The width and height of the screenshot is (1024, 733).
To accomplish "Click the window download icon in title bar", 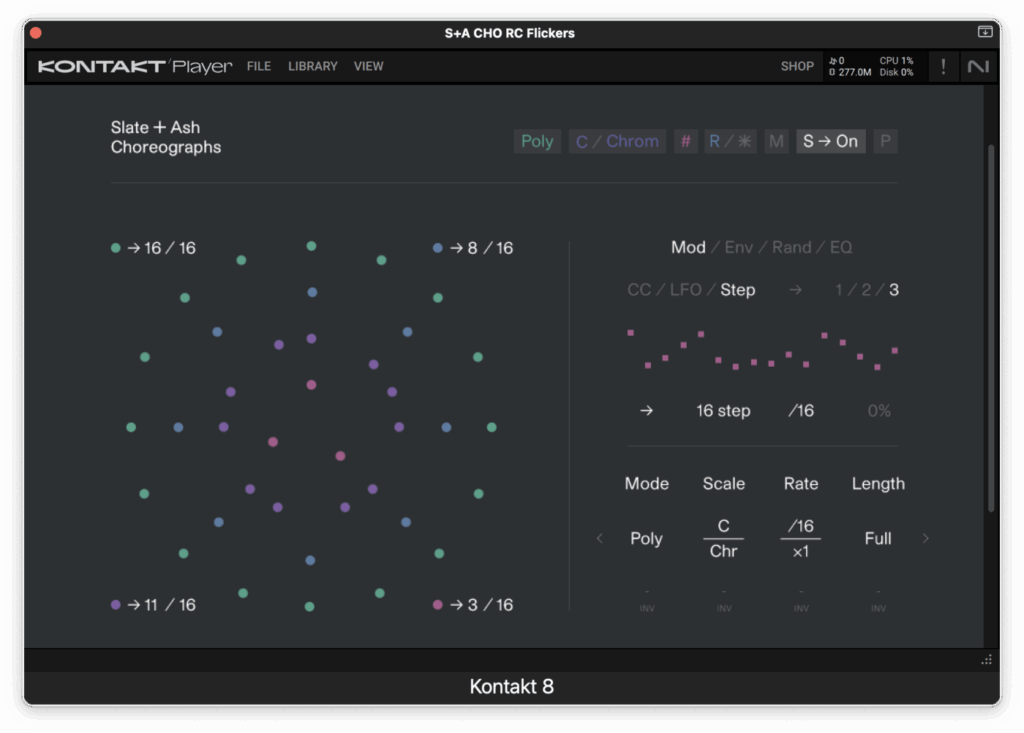I will [x=984, y=32].
